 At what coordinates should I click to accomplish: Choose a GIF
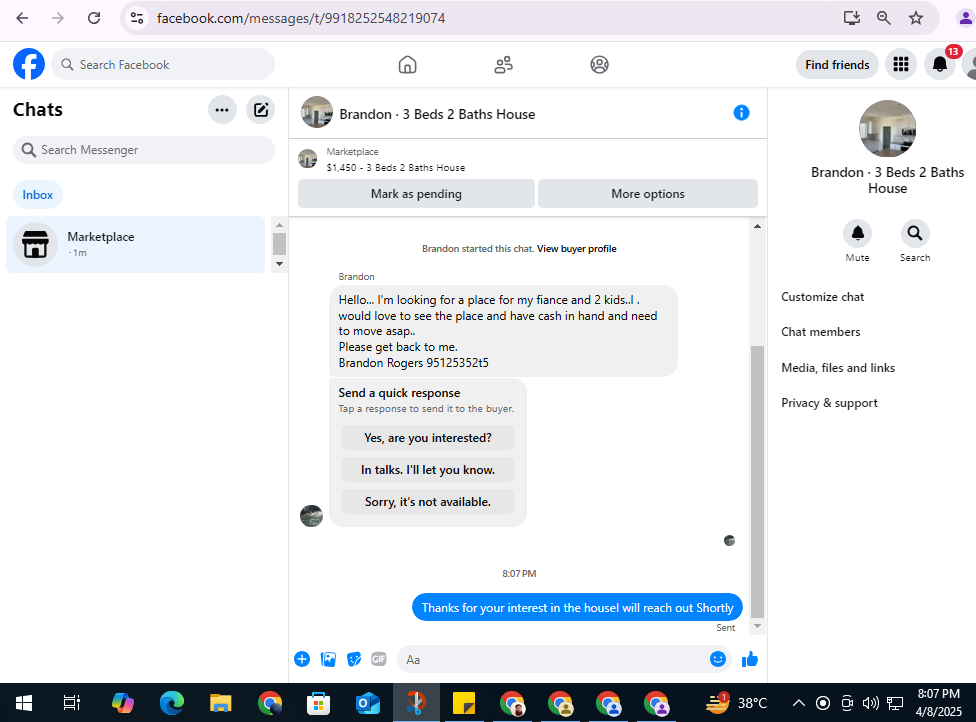[x=378, y=659]
